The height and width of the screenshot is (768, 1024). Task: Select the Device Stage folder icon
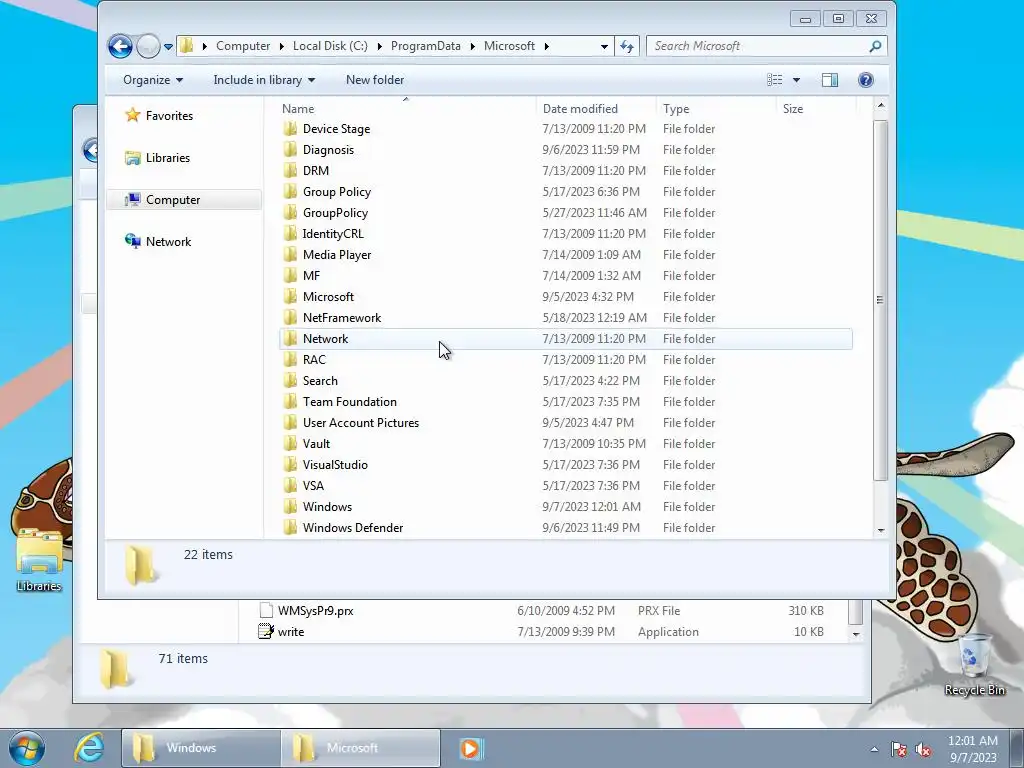[291, 129]
